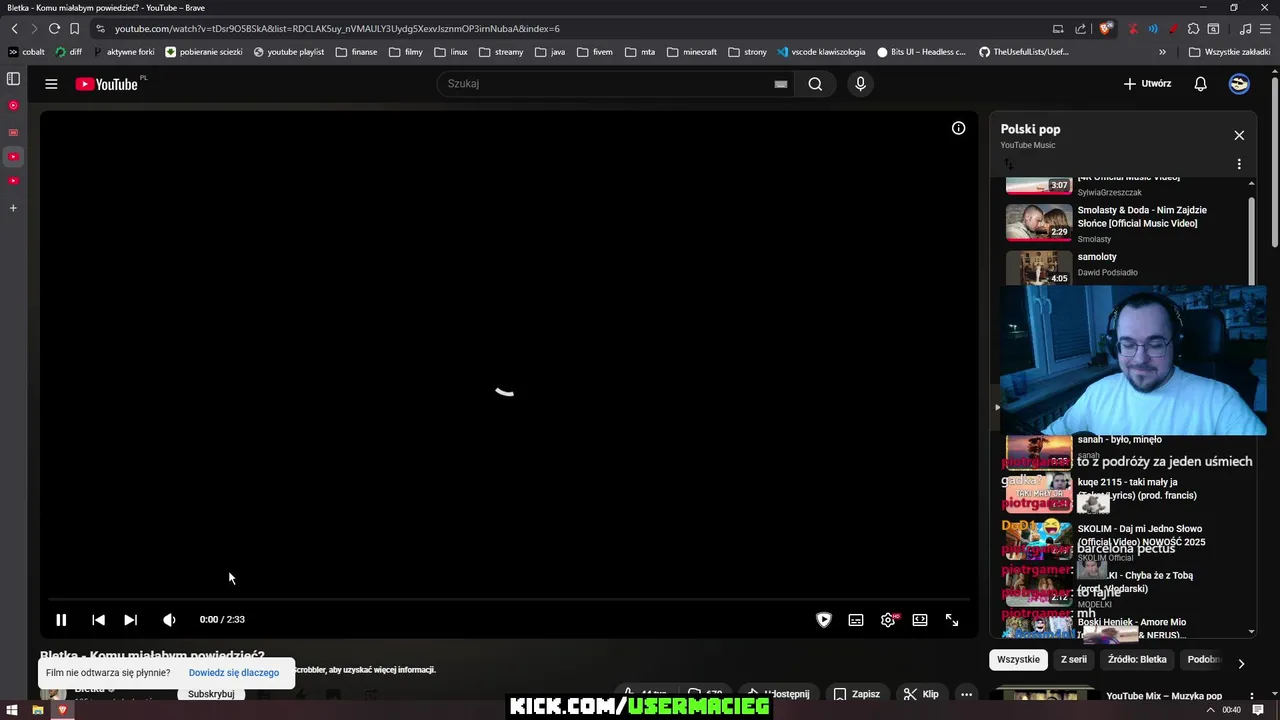Viewport: 1280px width, 720px height.
Task: Open extensions puzzle icon
Action: point(1193,29)
